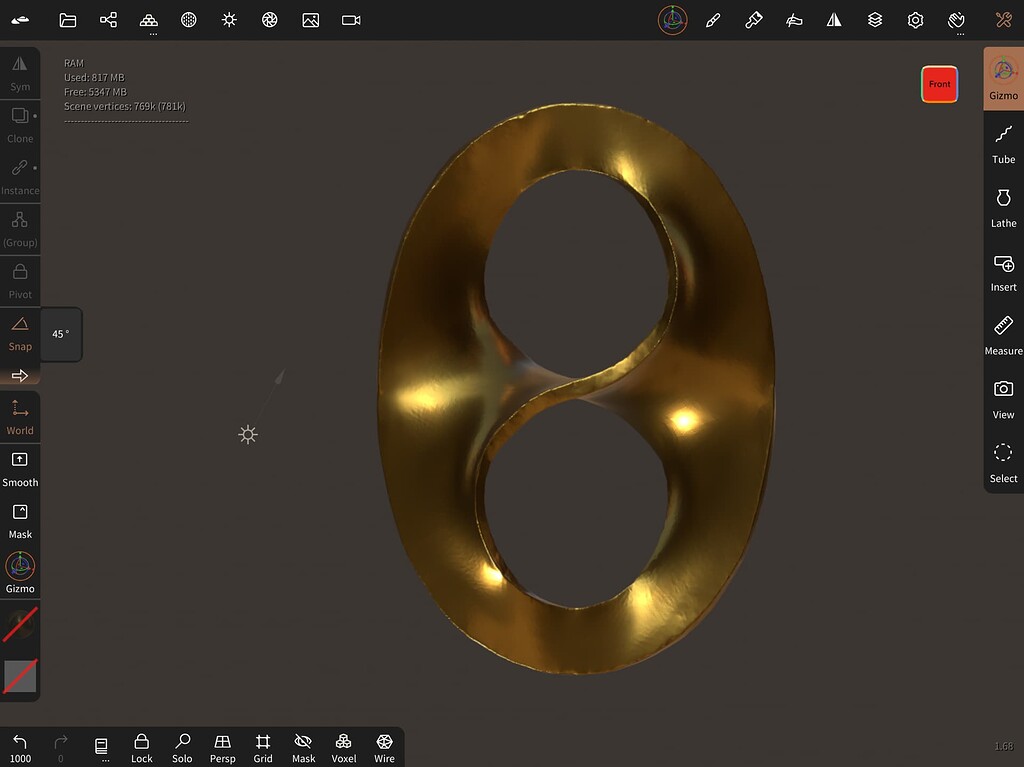Open the Symmetry mirror options
Viewport: 1024px width, 767px height.
click(x=834, y=20)
